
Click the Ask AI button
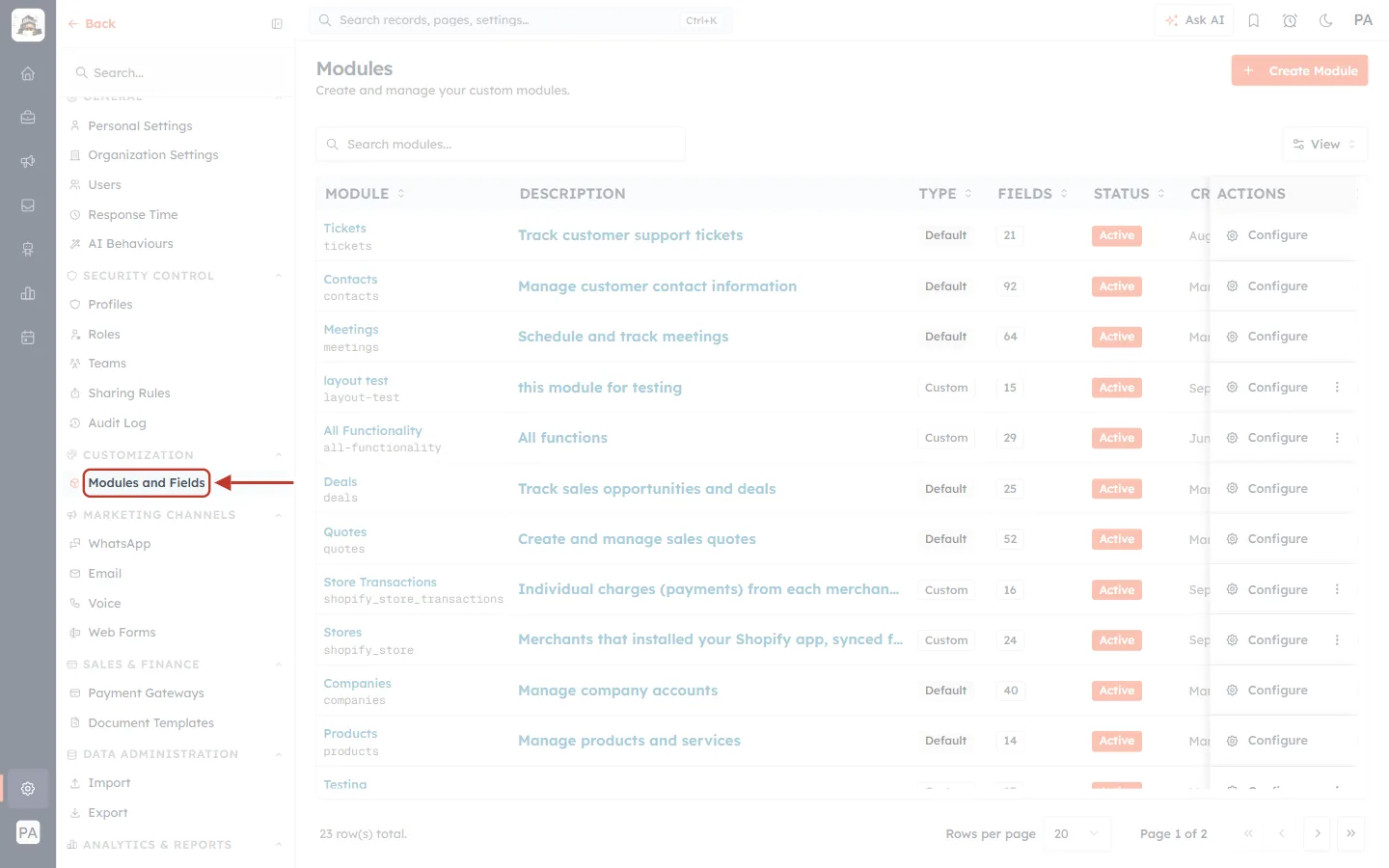click(1194, 20)
